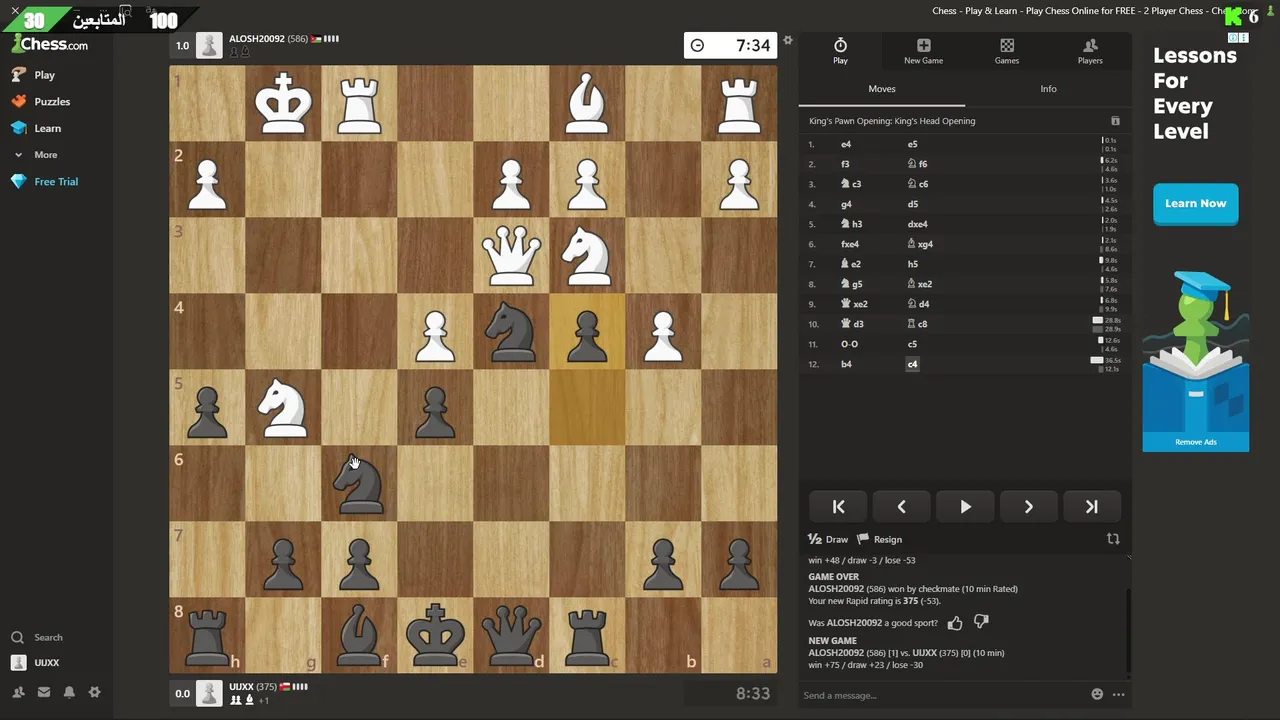1280x720 pixels.
Task: Open messages envelope icon in sidebar
Action: (x=44, y=692)
